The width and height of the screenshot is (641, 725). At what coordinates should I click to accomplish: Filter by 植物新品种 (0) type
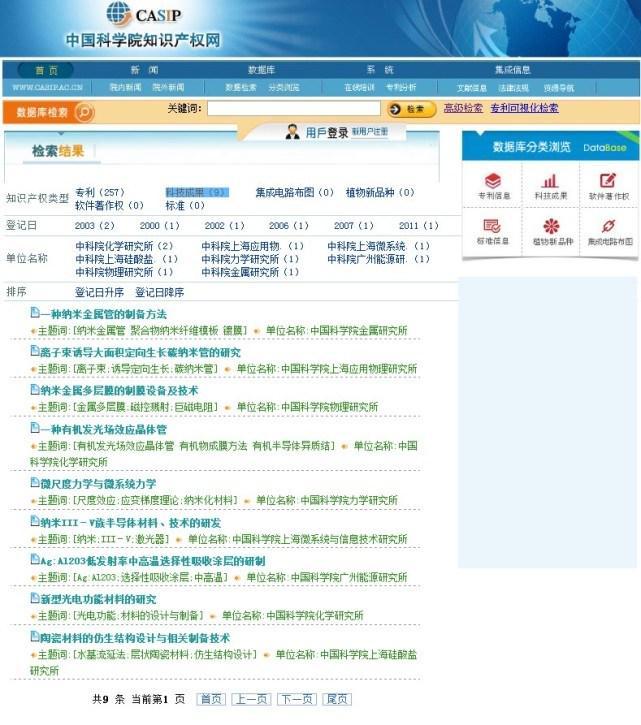pos(380,192)
